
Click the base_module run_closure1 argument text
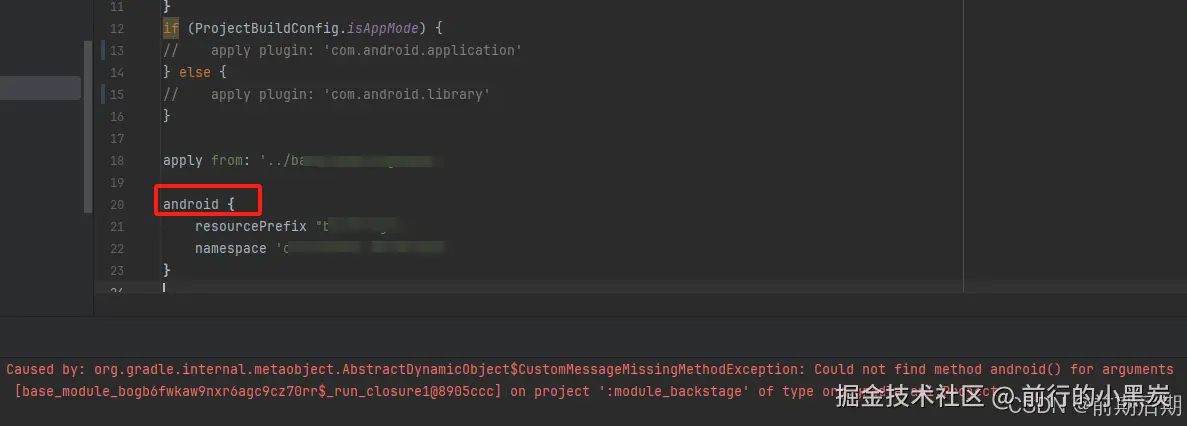pos(257,391)
